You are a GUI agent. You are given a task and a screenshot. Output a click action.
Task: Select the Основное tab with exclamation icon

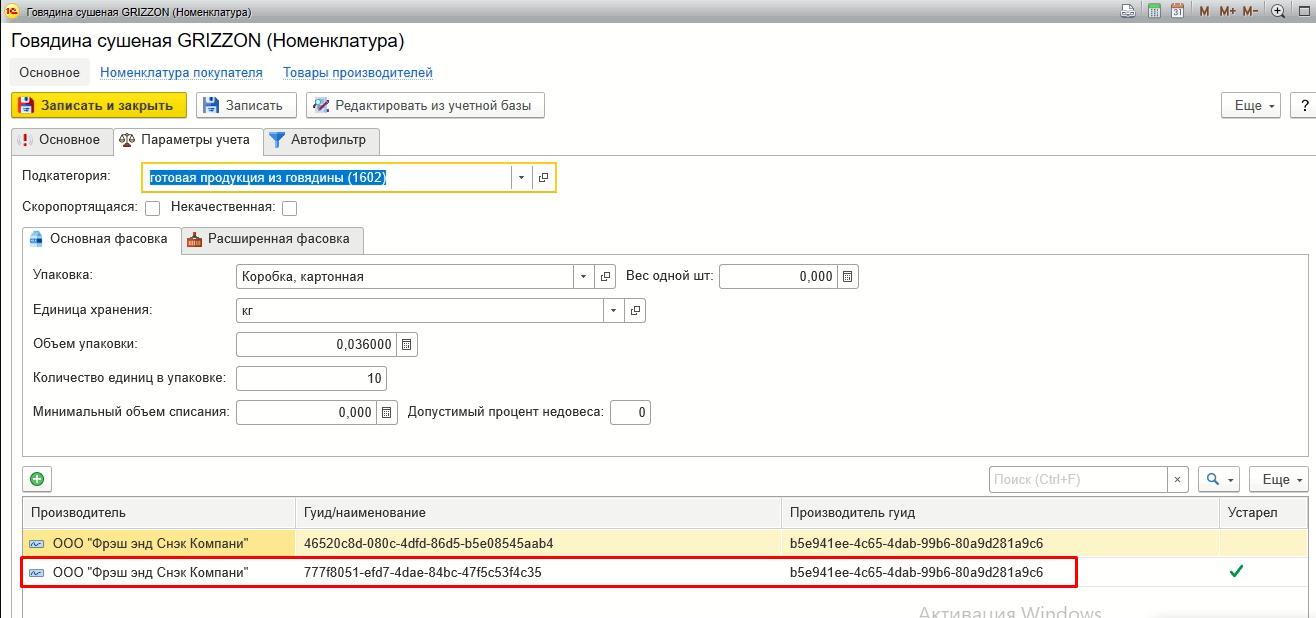tap(60, 140)
